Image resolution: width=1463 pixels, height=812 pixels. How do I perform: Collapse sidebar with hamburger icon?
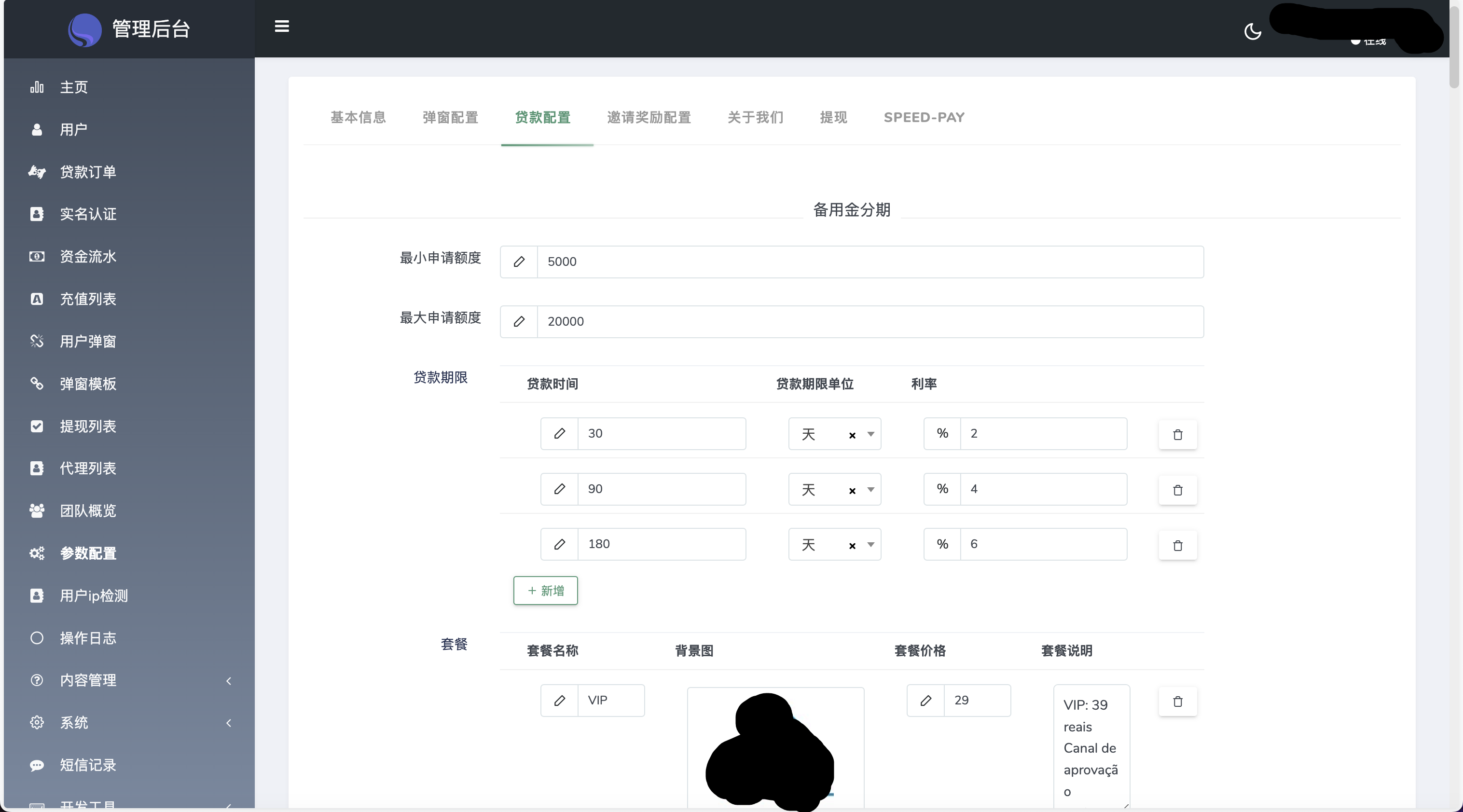pos(282,27)
